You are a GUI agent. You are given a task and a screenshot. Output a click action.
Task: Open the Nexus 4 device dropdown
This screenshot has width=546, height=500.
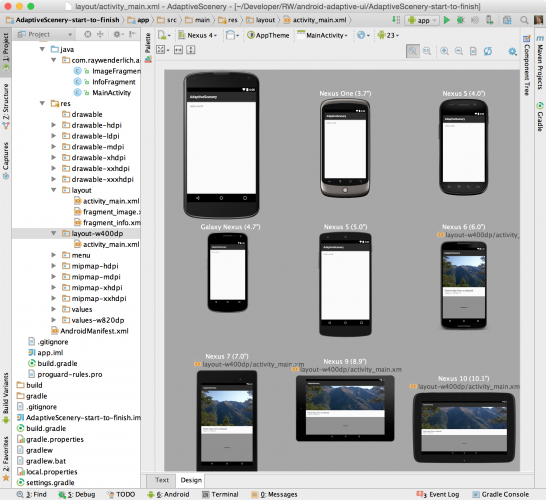pos(197,35)
